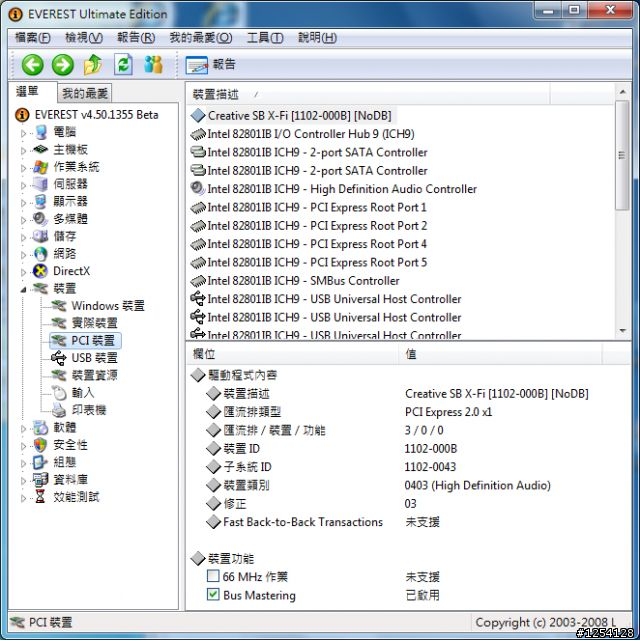Expand the 主機板 tree node
The width and height of the screenshot is (640, 641).
[x=23, y=150]
